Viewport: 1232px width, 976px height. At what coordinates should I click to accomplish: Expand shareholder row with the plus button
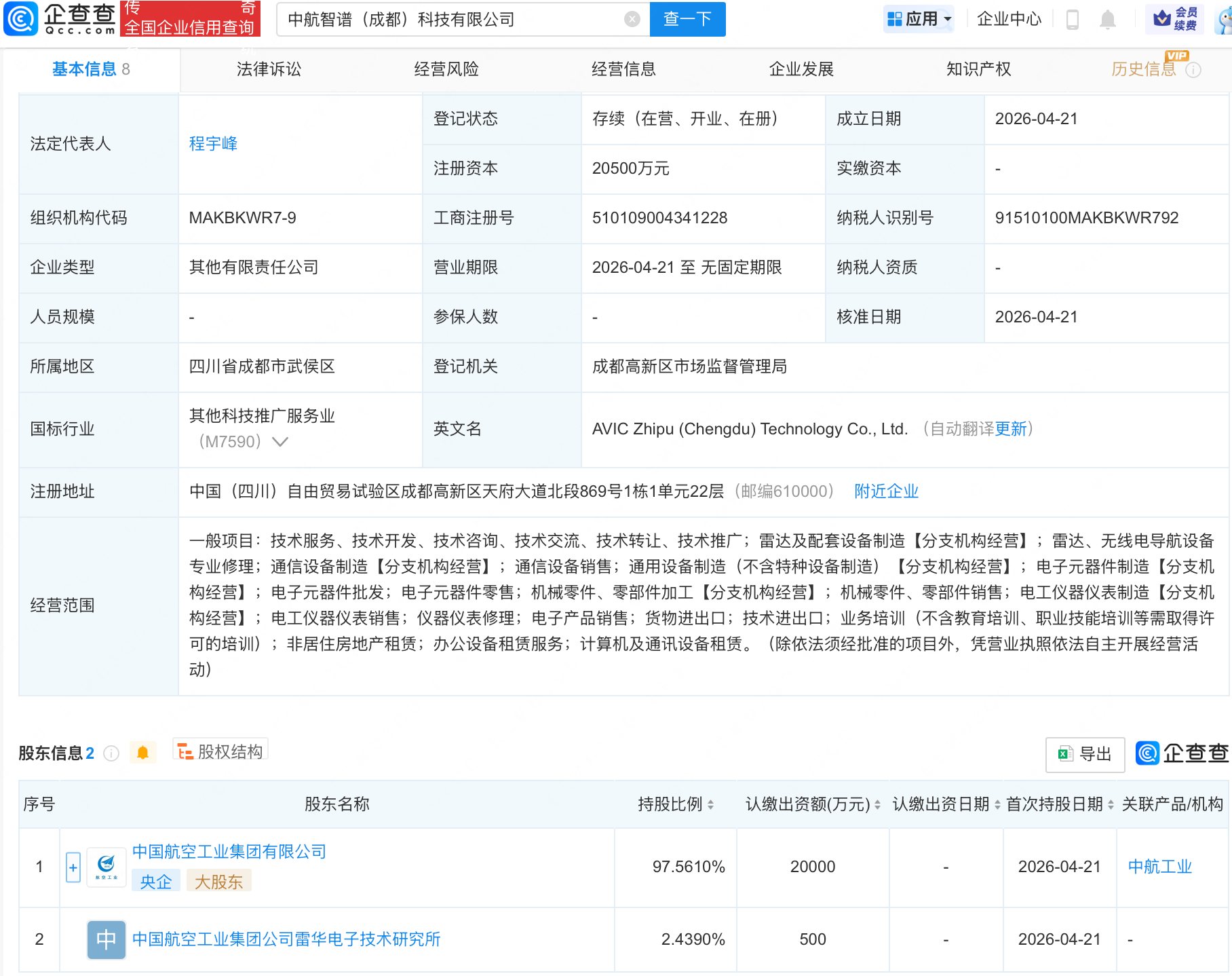coord(73,867)
